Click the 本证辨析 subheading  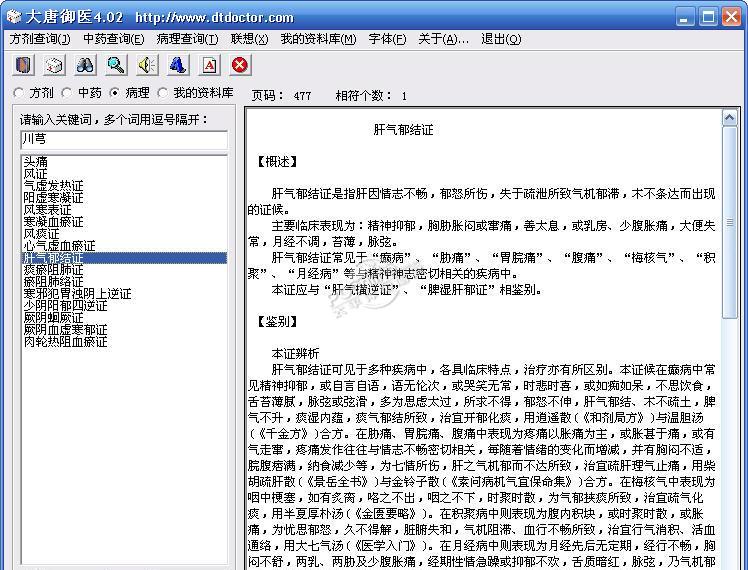point(295,354)
